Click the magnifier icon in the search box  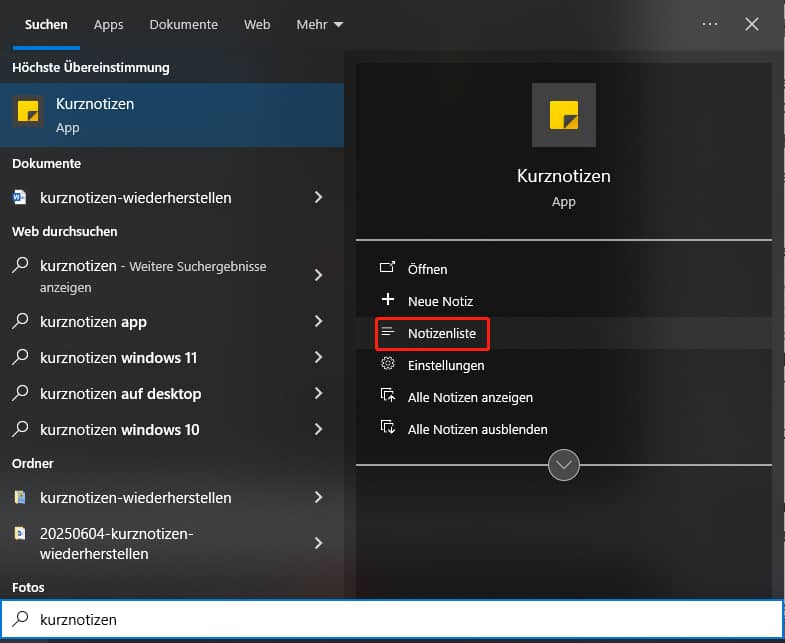[20, 619]
